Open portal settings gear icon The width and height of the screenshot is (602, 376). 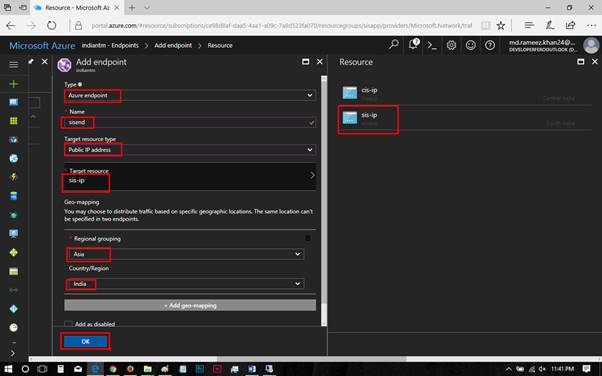coord(451,45)
